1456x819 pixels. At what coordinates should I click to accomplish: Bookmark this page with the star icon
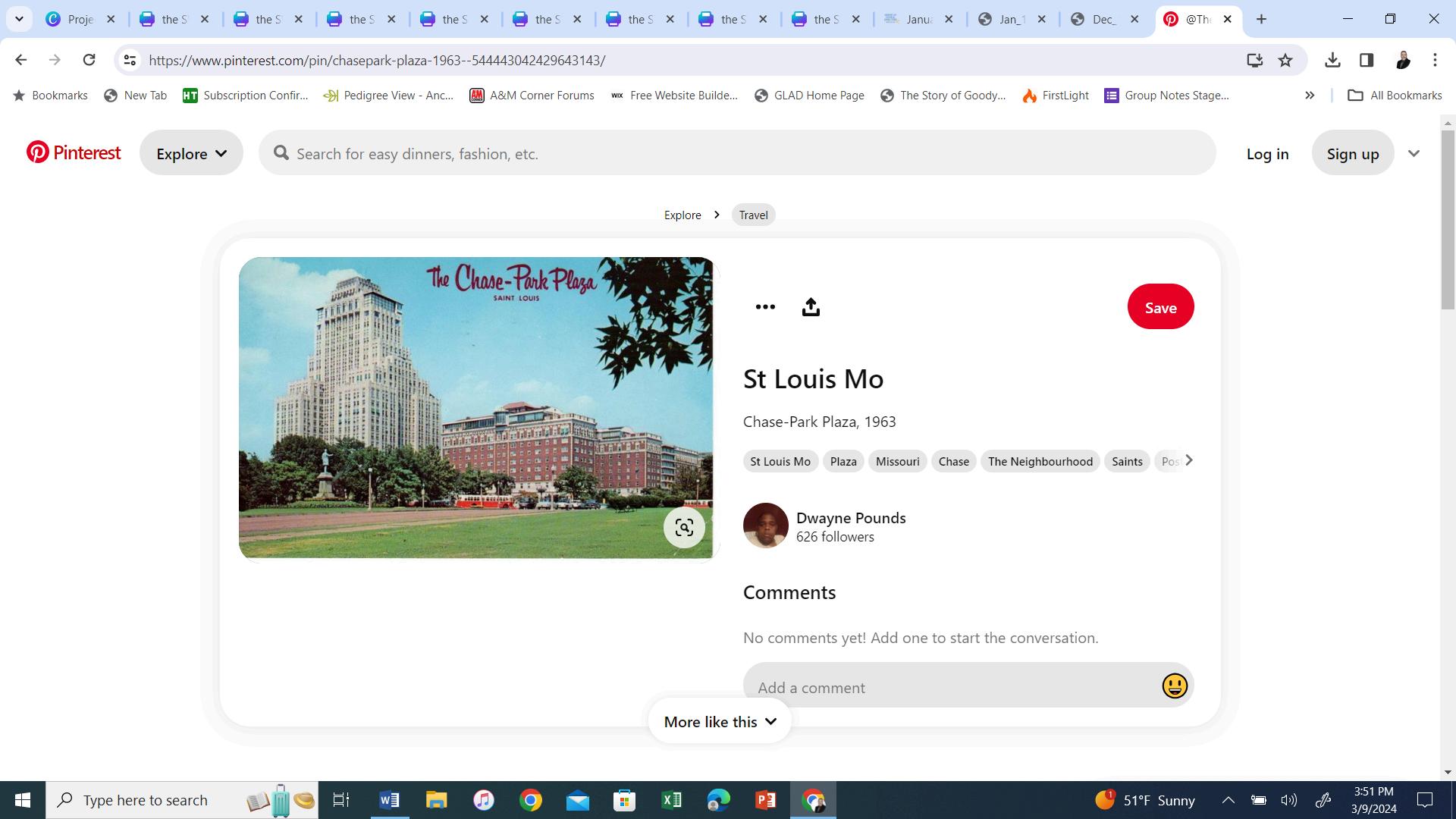click(1285, 60)
